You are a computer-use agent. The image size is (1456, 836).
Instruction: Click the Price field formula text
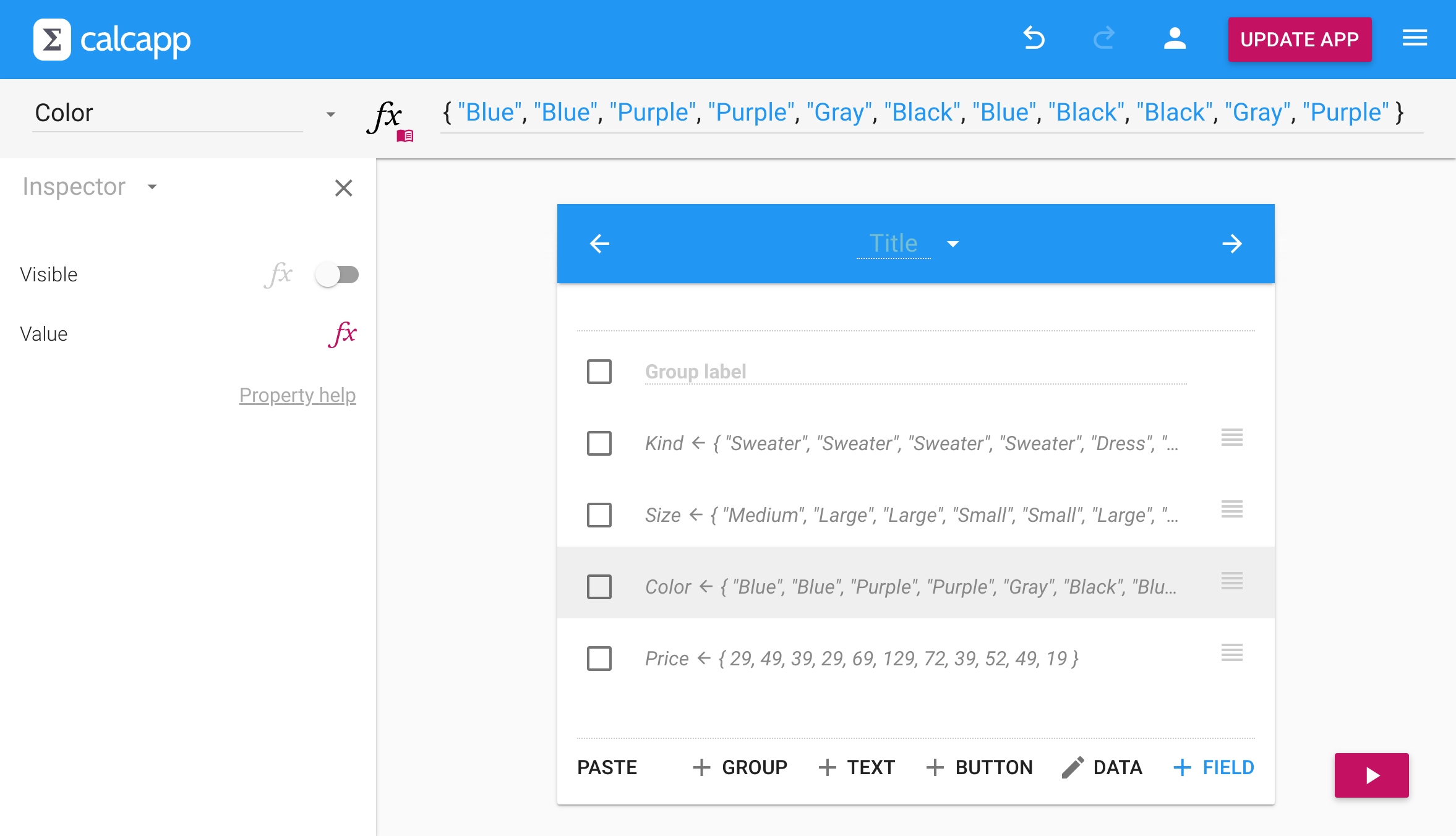pyautogui.click(x=862, y=659)
